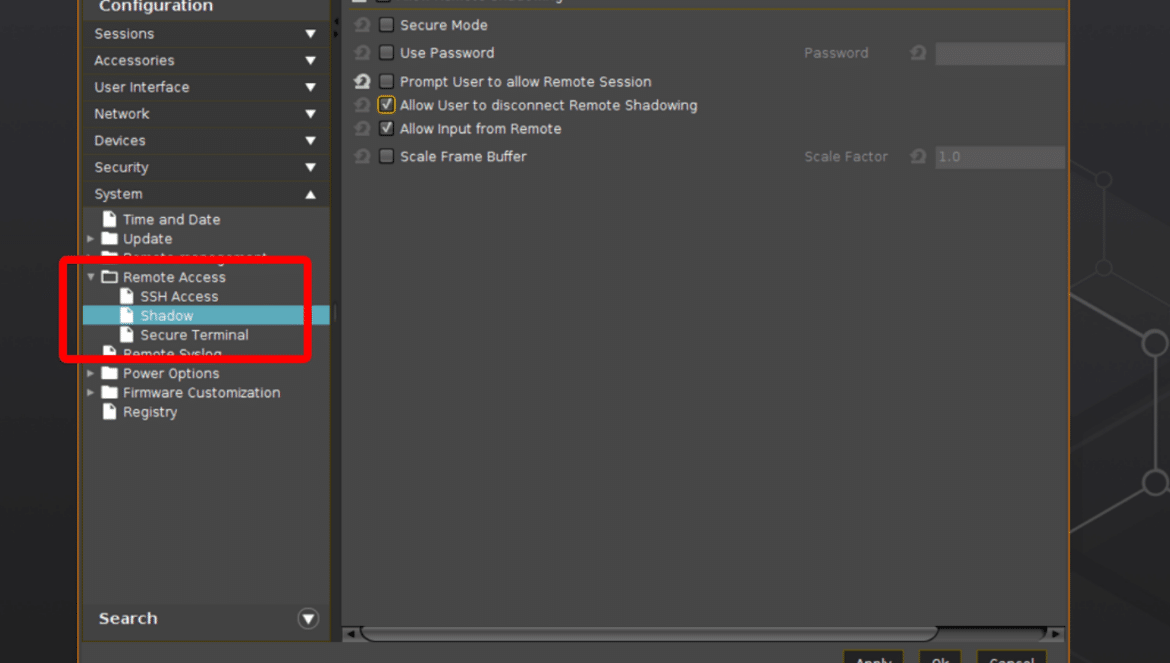Expand the User Interface section
Image resolution: width=1170 pixels, height=663 pixels.
310,88
